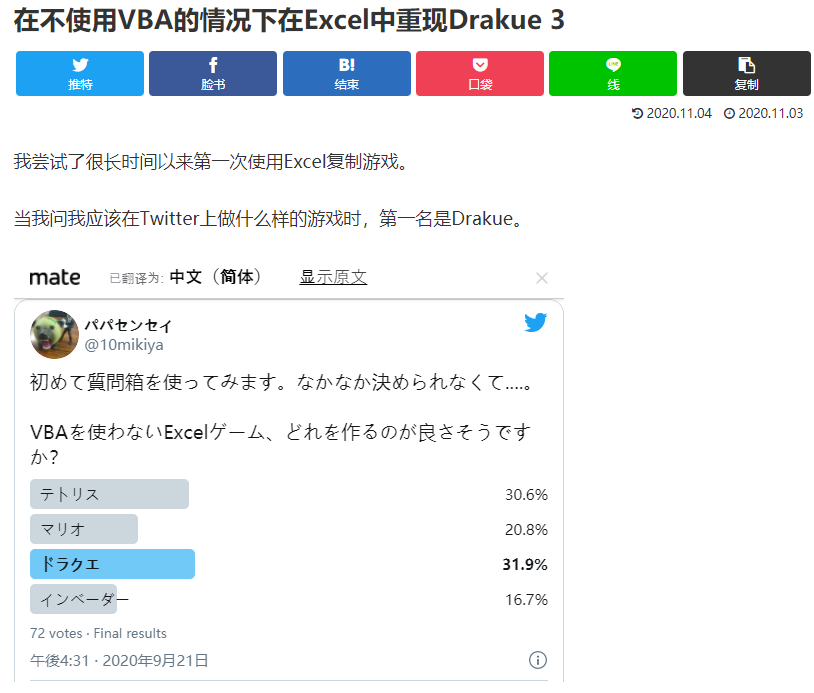
Task: Open the @10mikiya handle link
Action: point(123,345)
